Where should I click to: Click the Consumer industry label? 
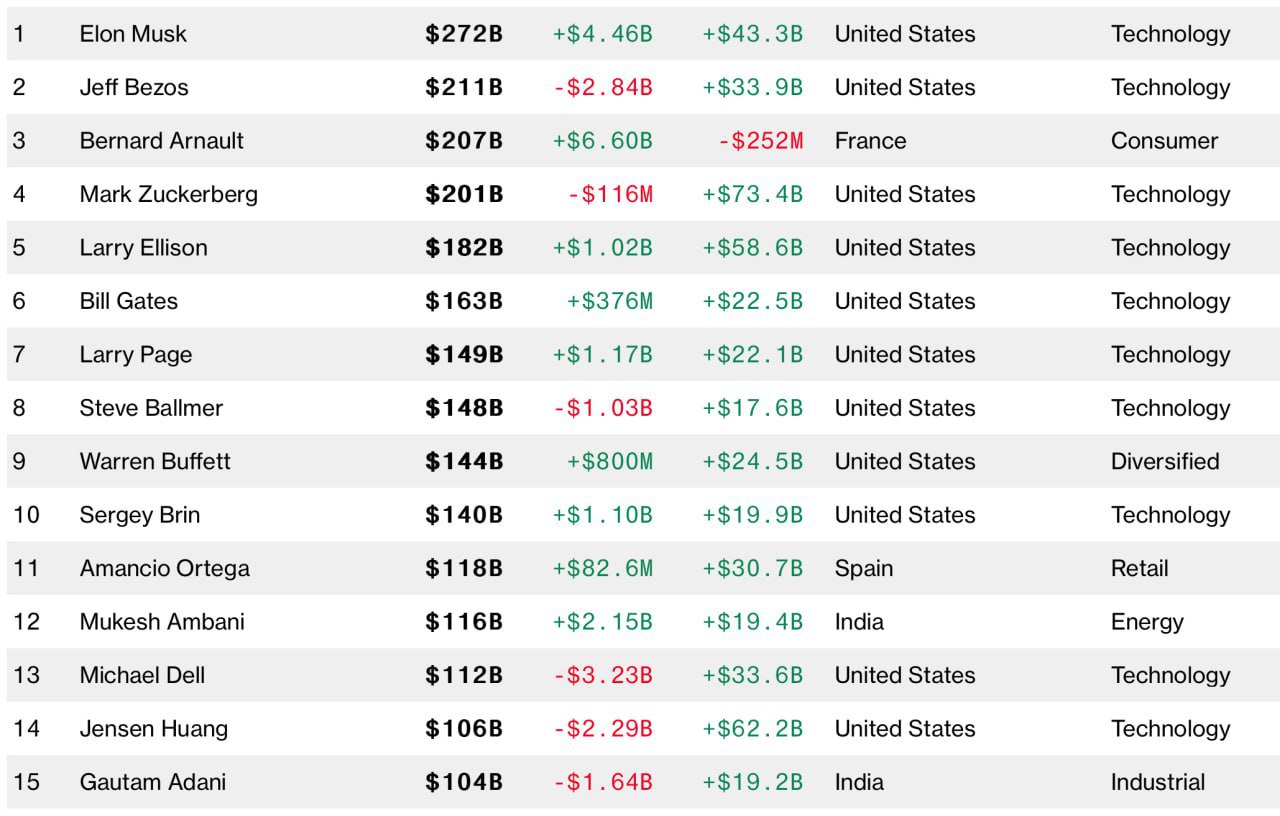(x=1164, y=141)
